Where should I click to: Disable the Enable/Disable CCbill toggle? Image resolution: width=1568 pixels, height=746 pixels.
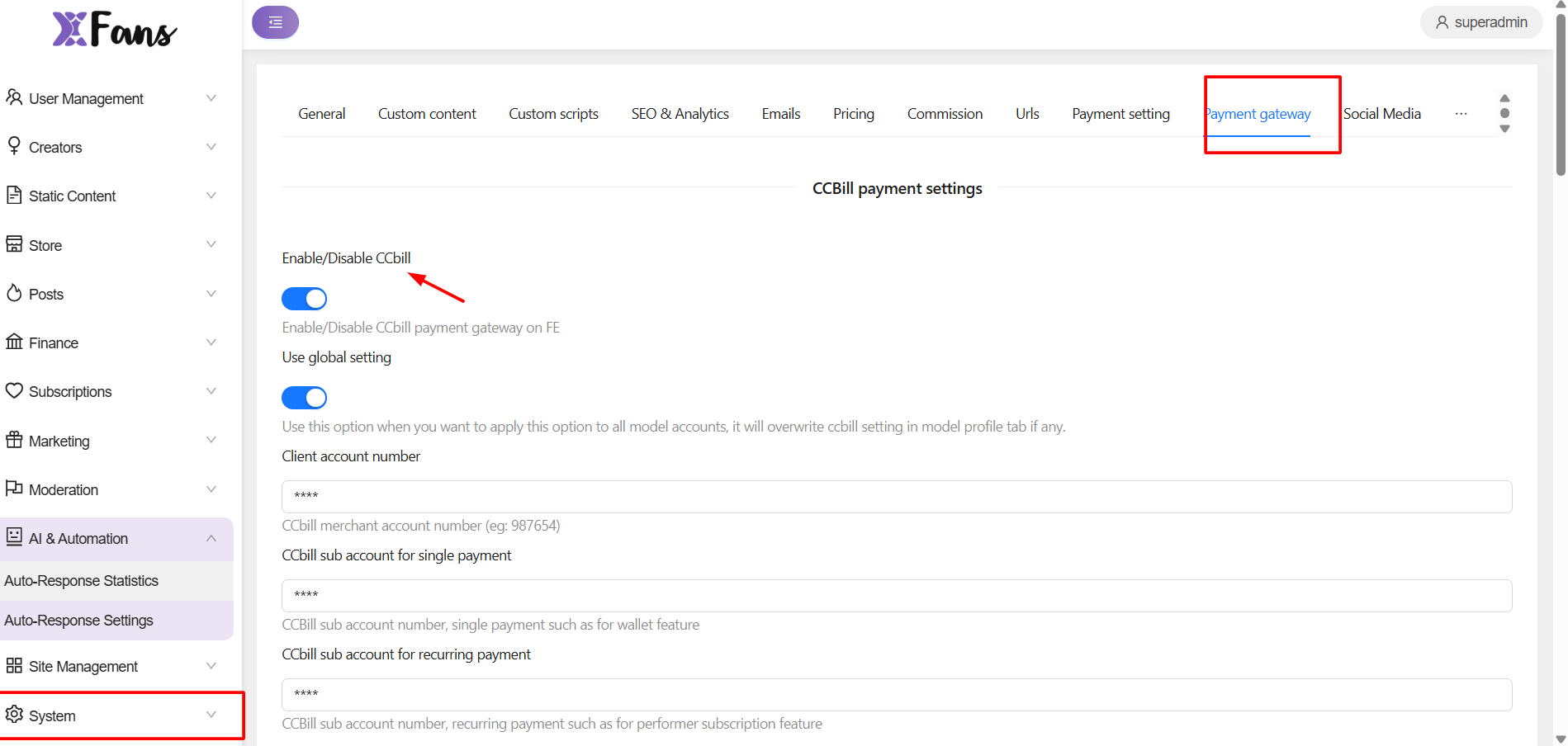tap(304, 299)
